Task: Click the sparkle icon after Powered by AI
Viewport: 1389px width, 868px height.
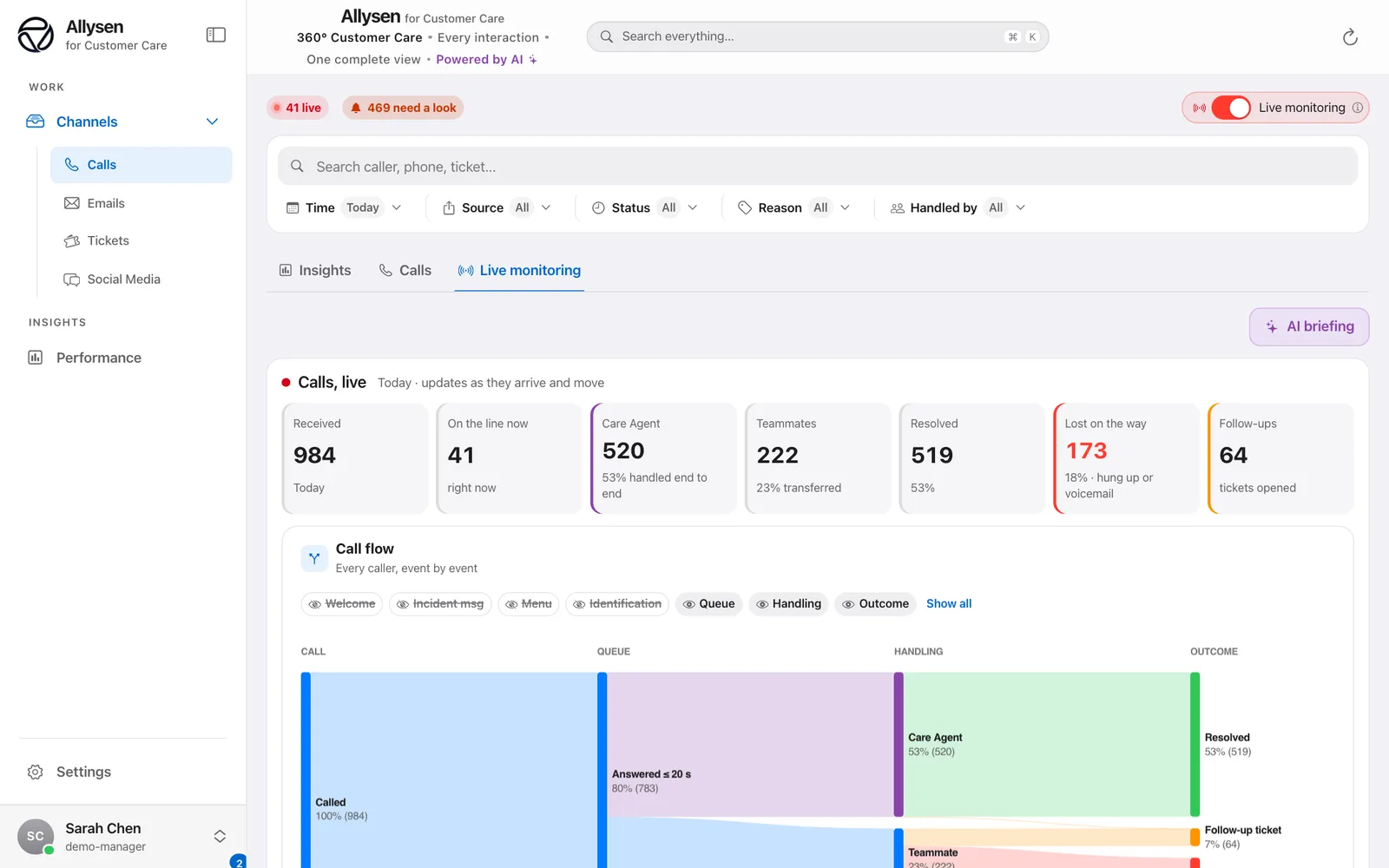Action: tap(533, 60)
